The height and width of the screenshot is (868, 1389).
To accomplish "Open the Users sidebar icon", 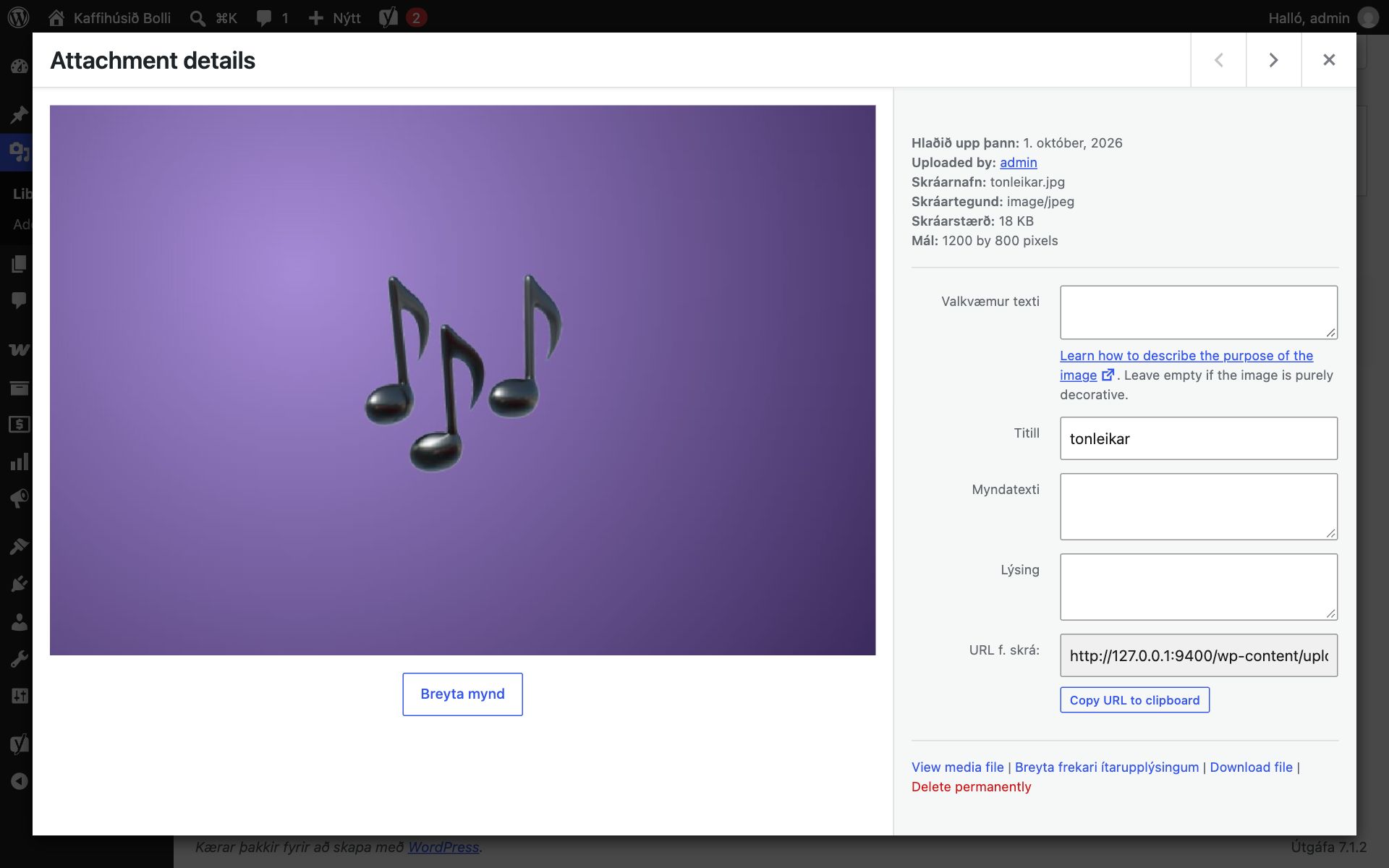I will coord(19,621).
